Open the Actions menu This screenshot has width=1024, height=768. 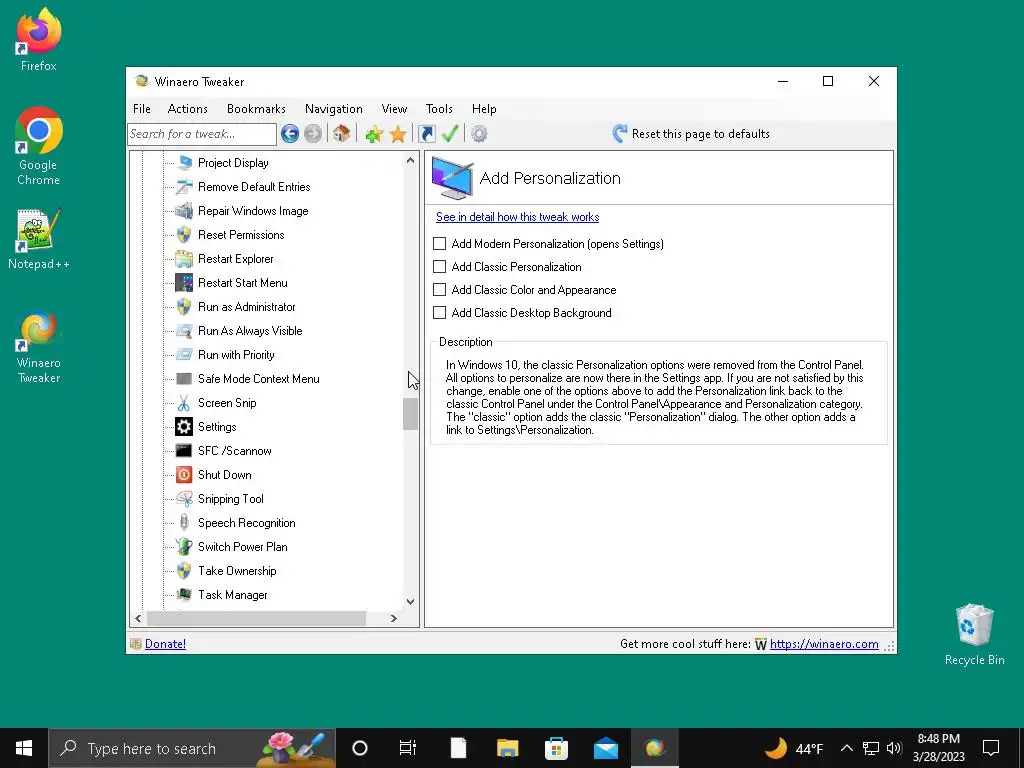pyautogui.click(x=187, y=109)
